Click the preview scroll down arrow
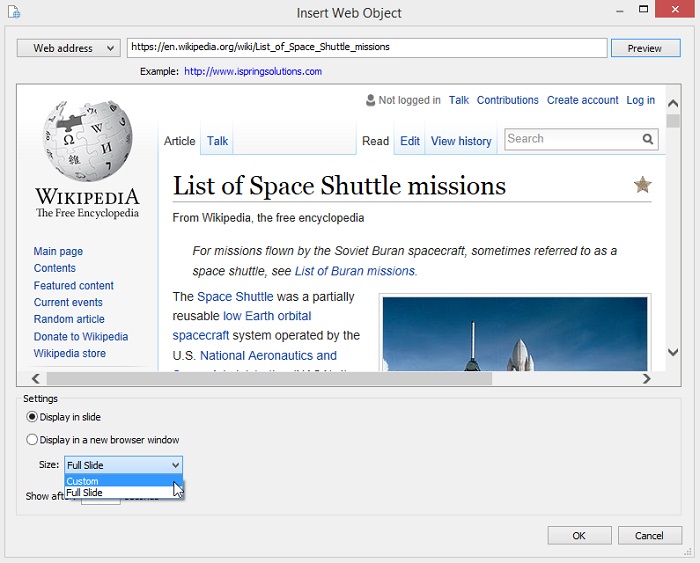 (673, 352)
